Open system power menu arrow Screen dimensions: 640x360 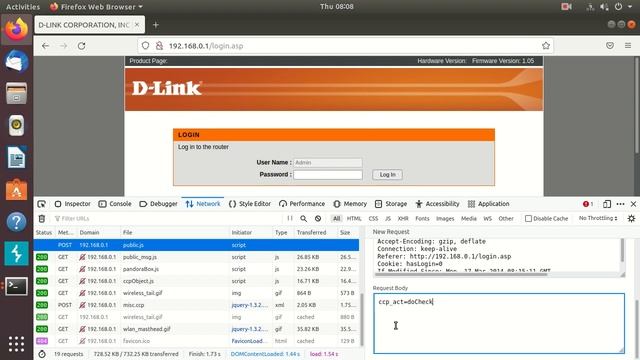630,7
